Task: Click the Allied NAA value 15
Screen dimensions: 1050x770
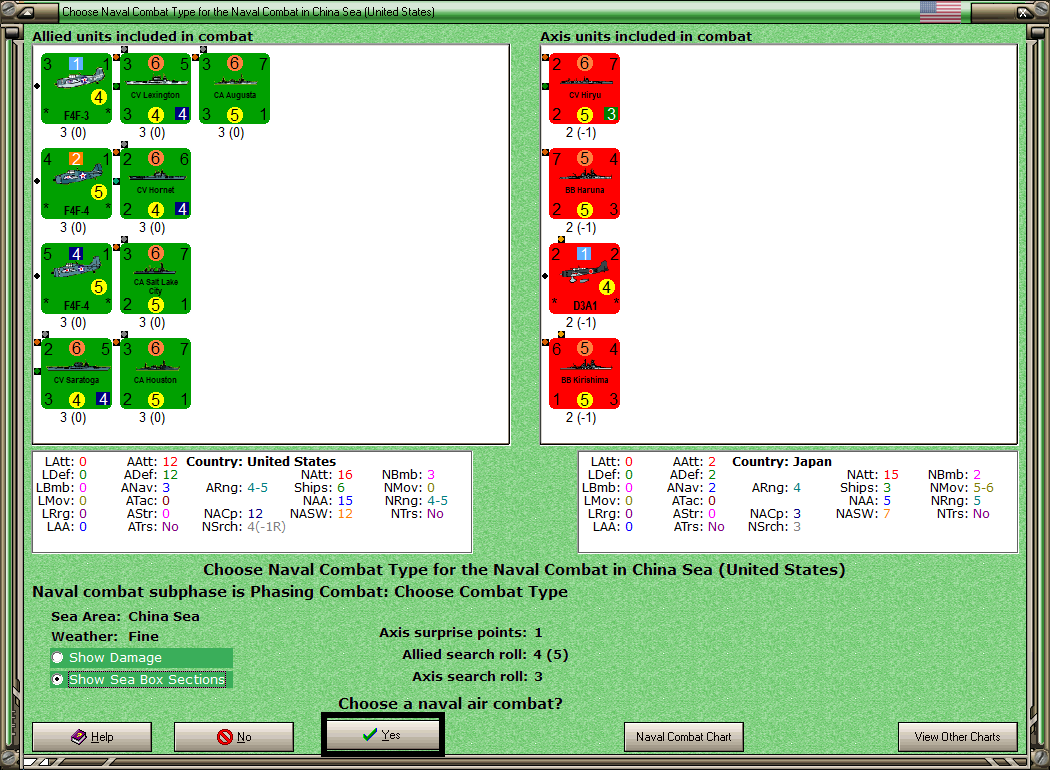Action: 345,501
